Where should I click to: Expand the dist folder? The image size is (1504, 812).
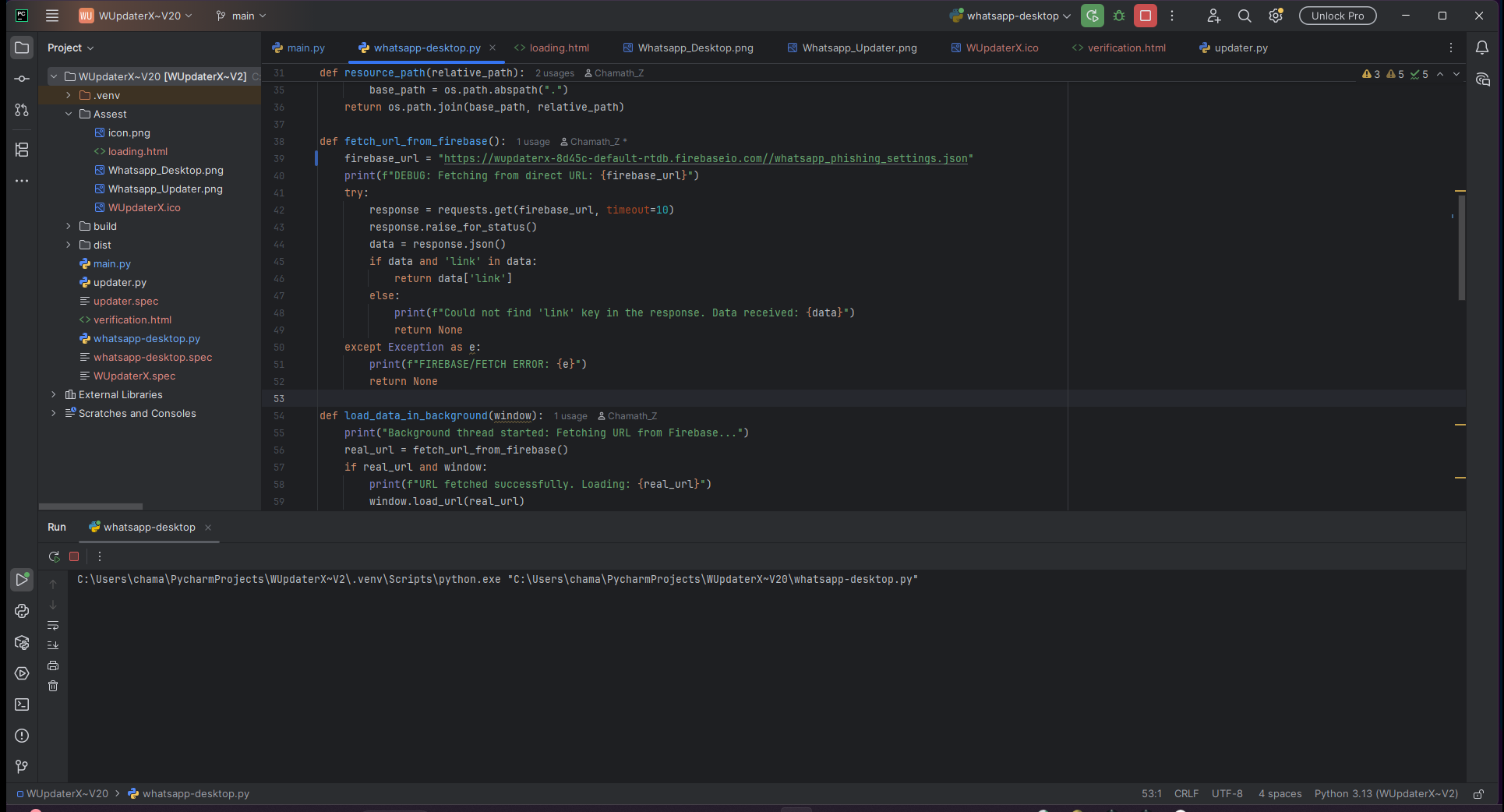pos(69,245)
